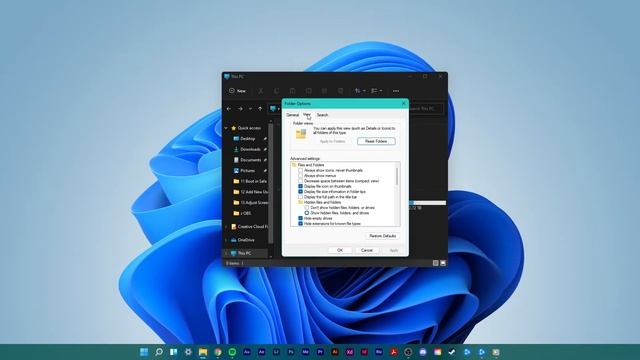640x360 pixels.
Task: Close the Folder Options dialog with X
Action: (404, 104)
